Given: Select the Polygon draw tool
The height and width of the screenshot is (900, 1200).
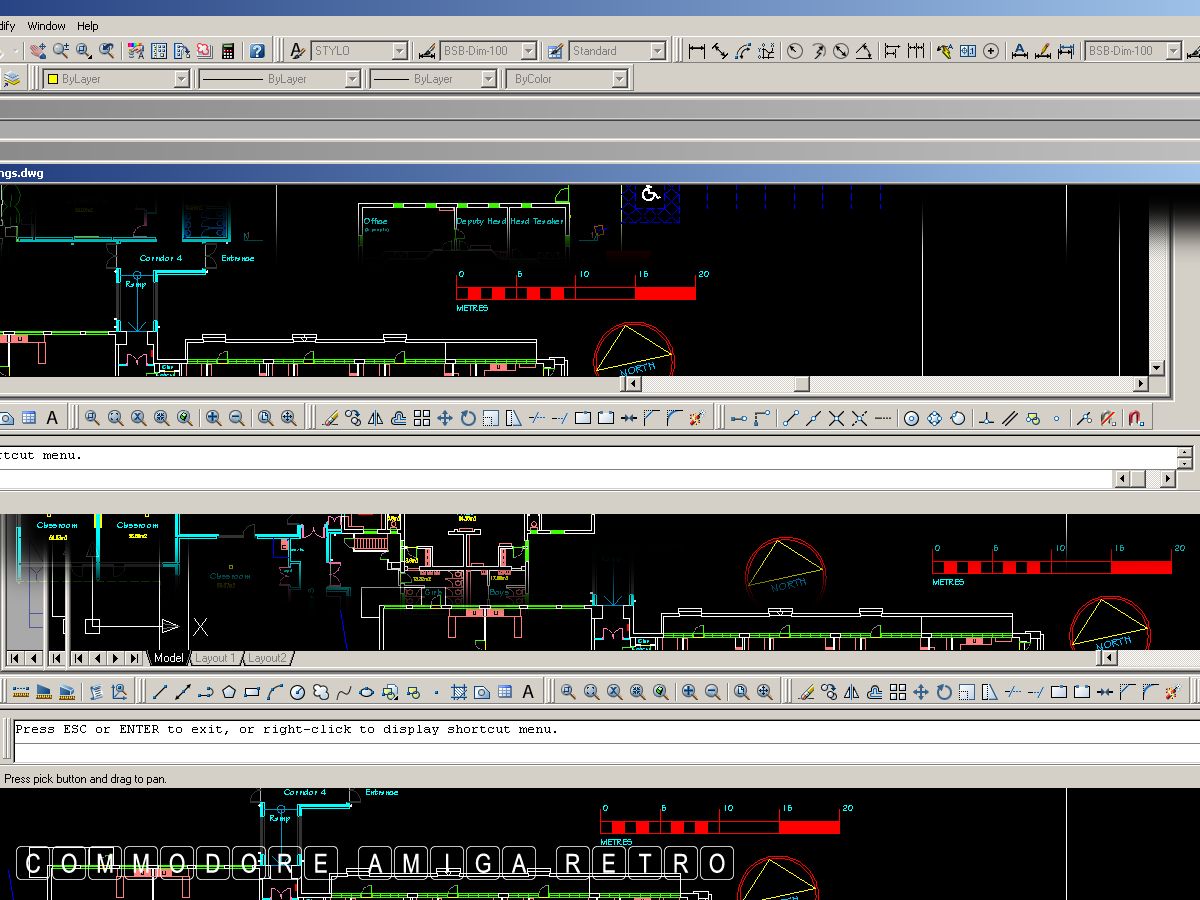Looking at the screenshot, I should click(x=229, y=692).
